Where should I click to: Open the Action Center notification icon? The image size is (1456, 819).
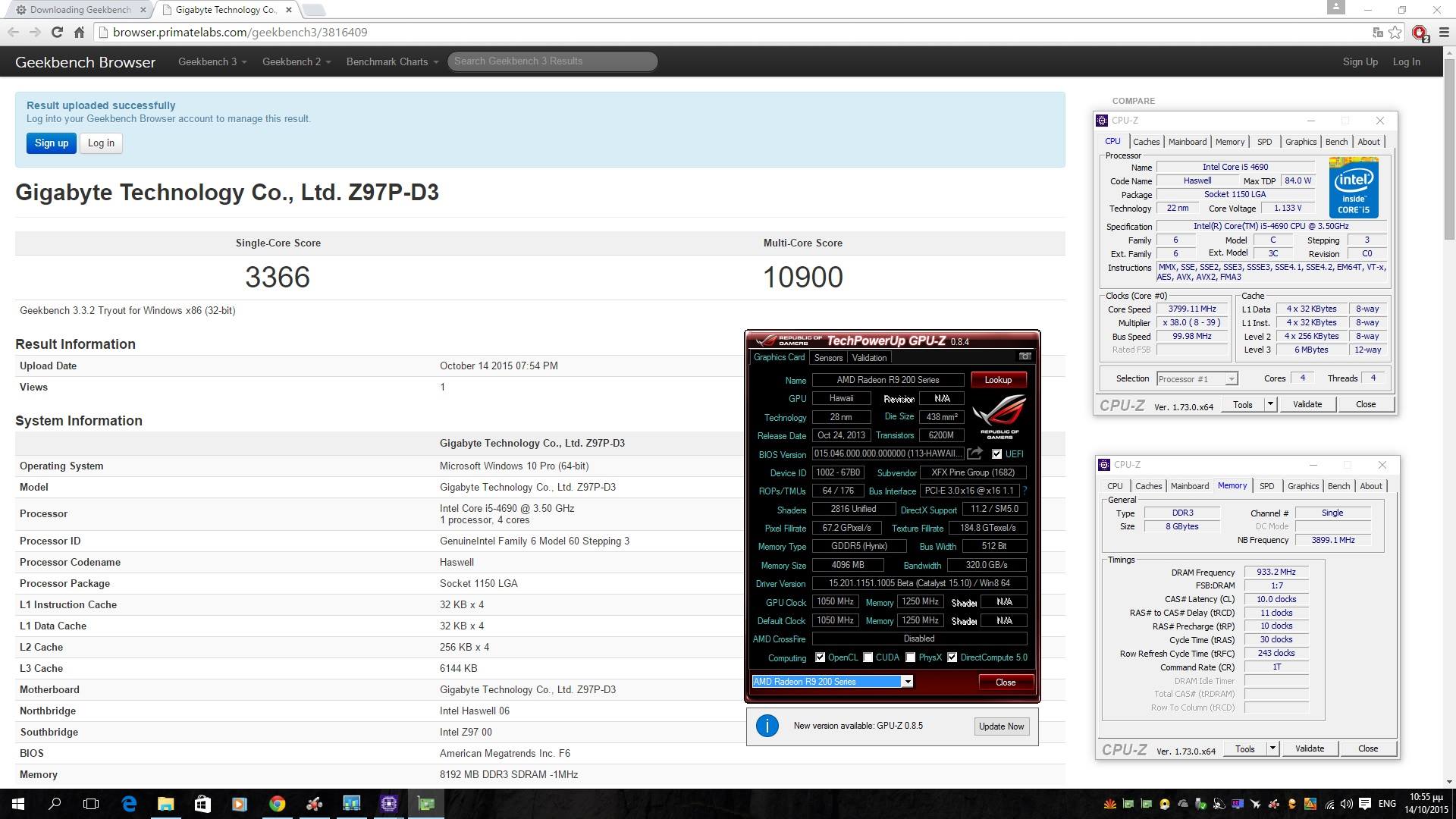1365,804
